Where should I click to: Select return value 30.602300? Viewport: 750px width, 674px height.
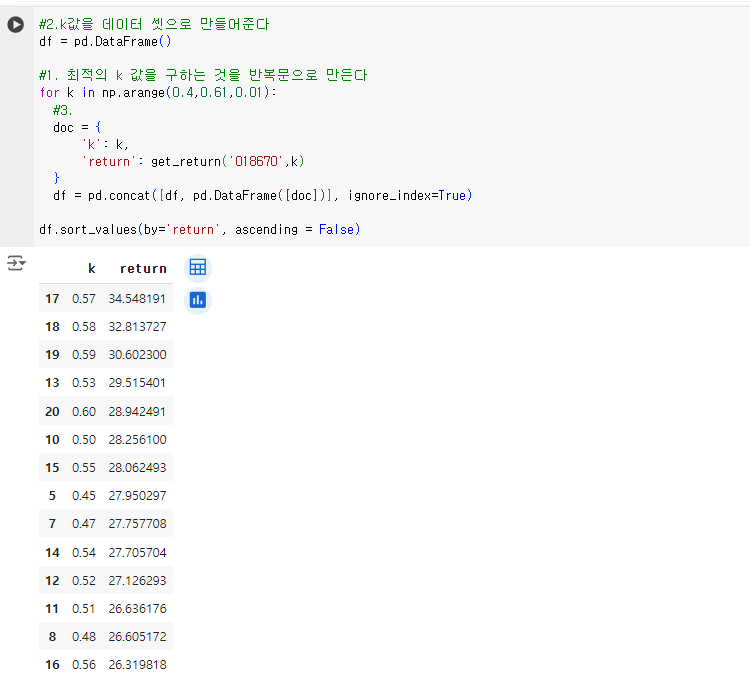pyautogui.click(x=137, y=354)
